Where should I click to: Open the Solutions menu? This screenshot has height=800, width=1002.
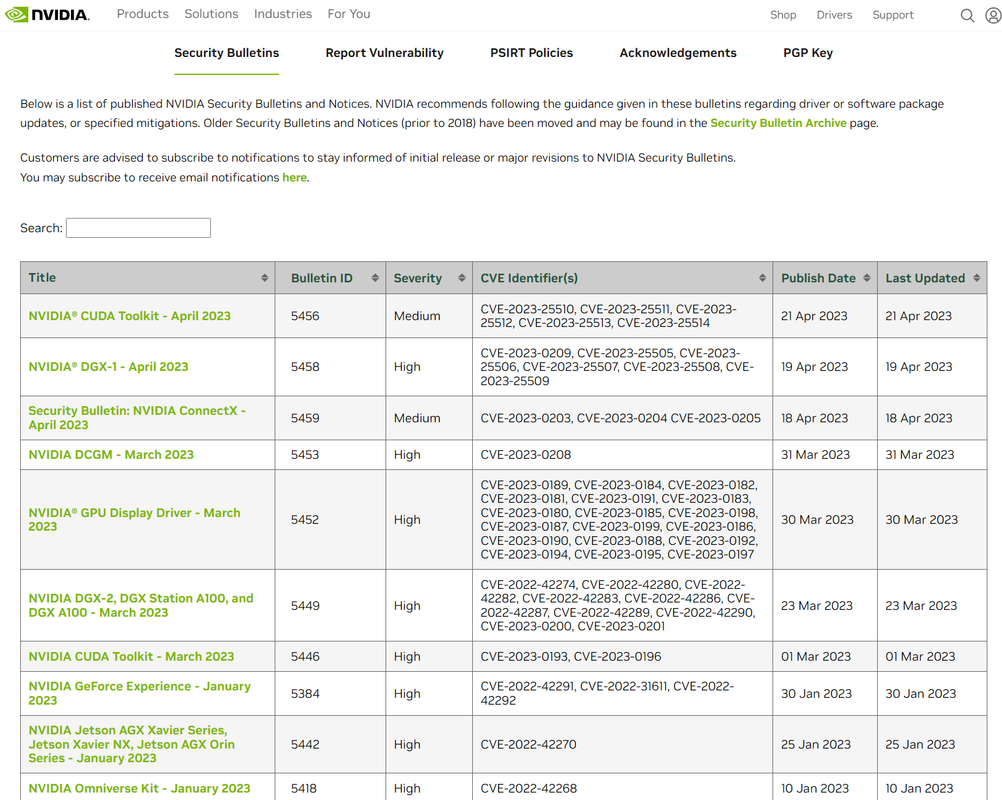click(x=212, y=14)
